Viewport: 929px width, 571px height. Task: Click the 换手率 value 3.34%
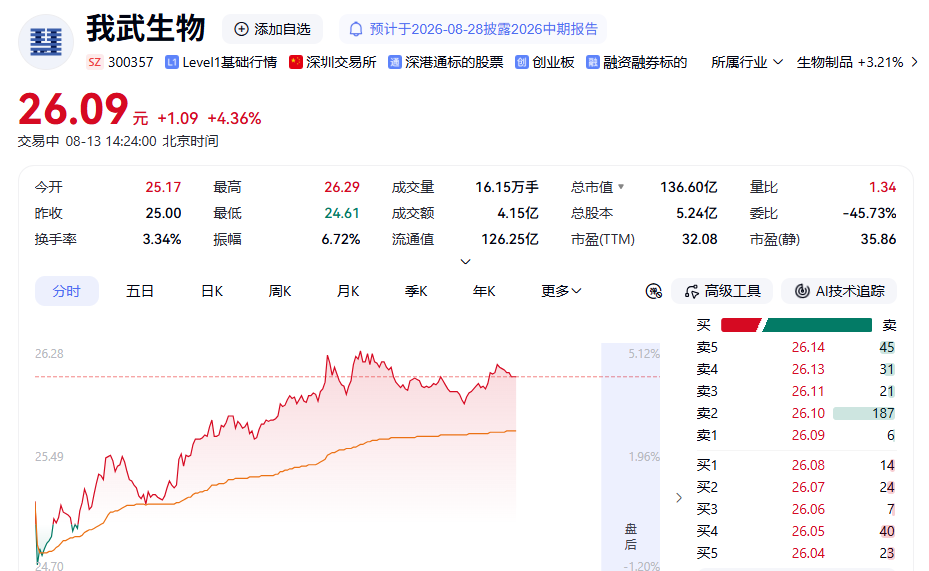(x=162, y=239)
